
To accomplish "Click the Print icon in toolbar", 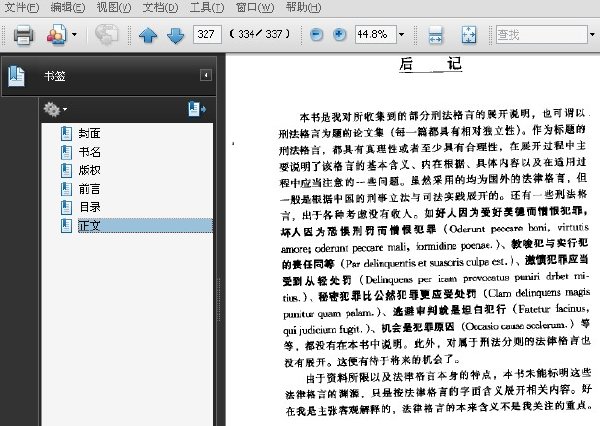I will pos(23,34).
